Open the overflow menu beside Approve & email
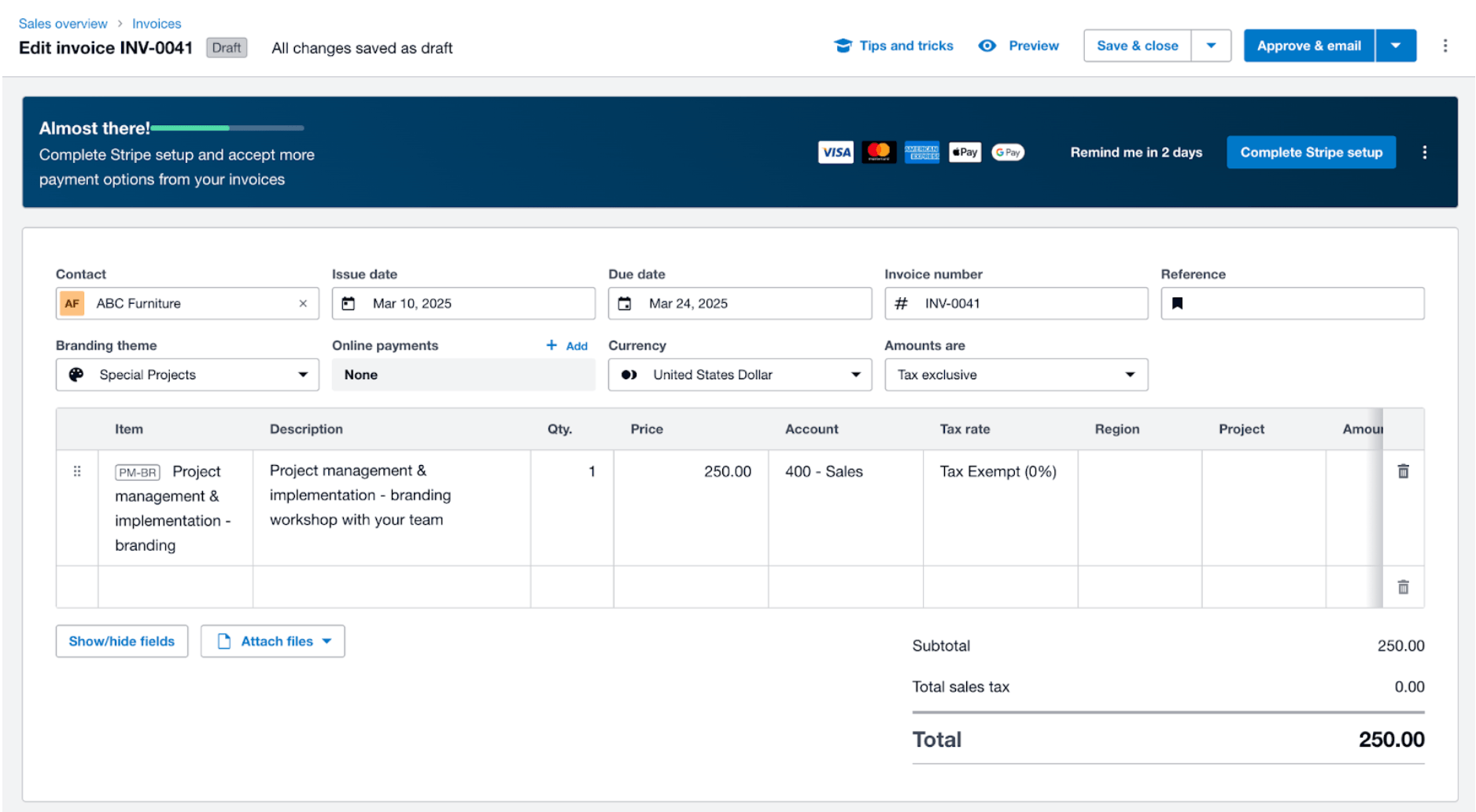This screenshot has height=812, width=1476. point(1445,45)
